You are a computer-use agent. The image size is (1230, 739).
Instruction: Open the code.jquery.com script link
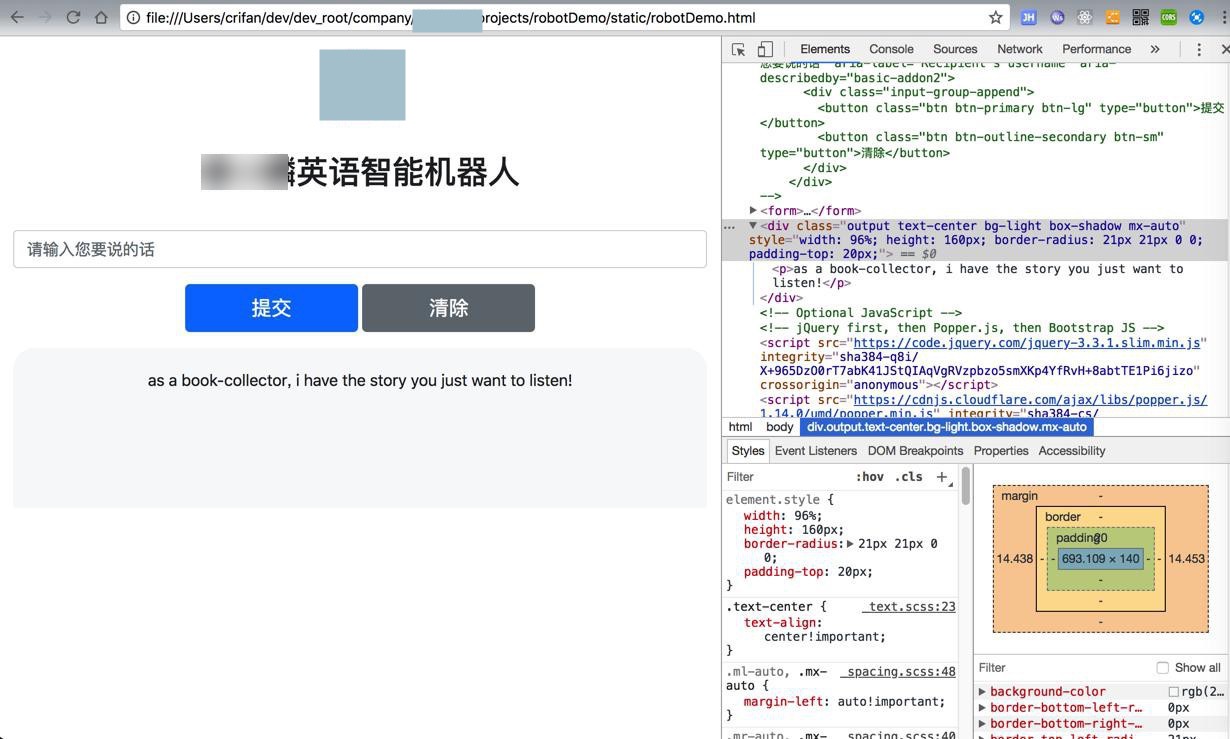[x=1027, y=343]
